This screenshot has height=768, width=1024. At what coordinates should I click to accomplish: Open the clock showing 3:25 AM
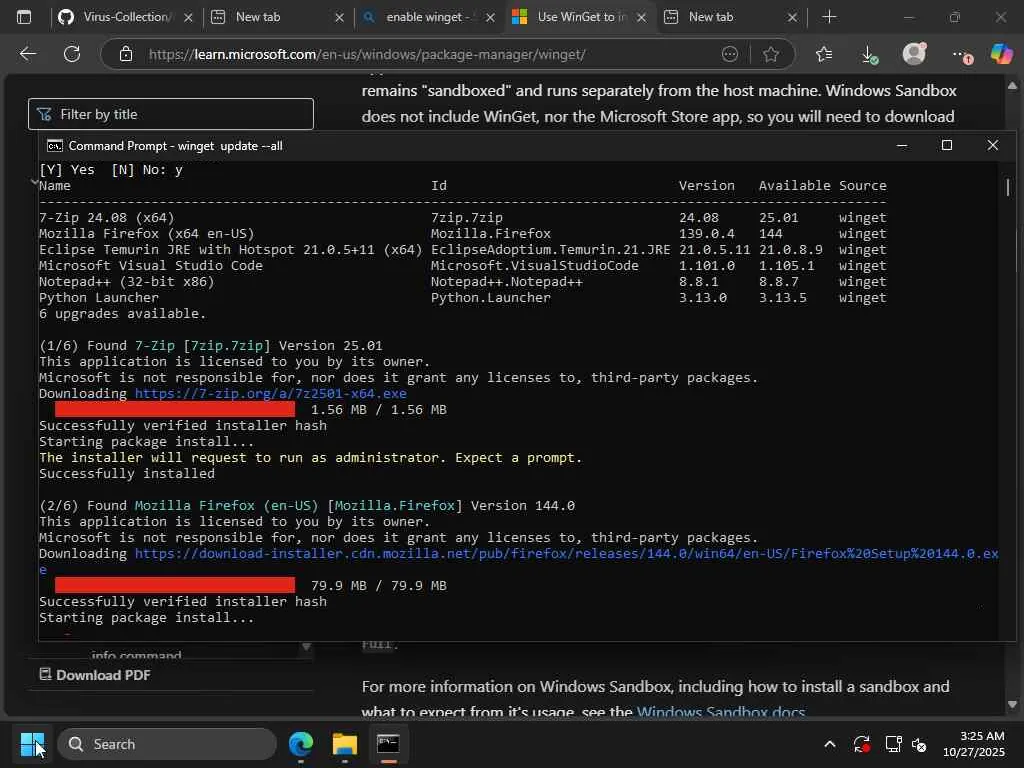click(974, 744)
